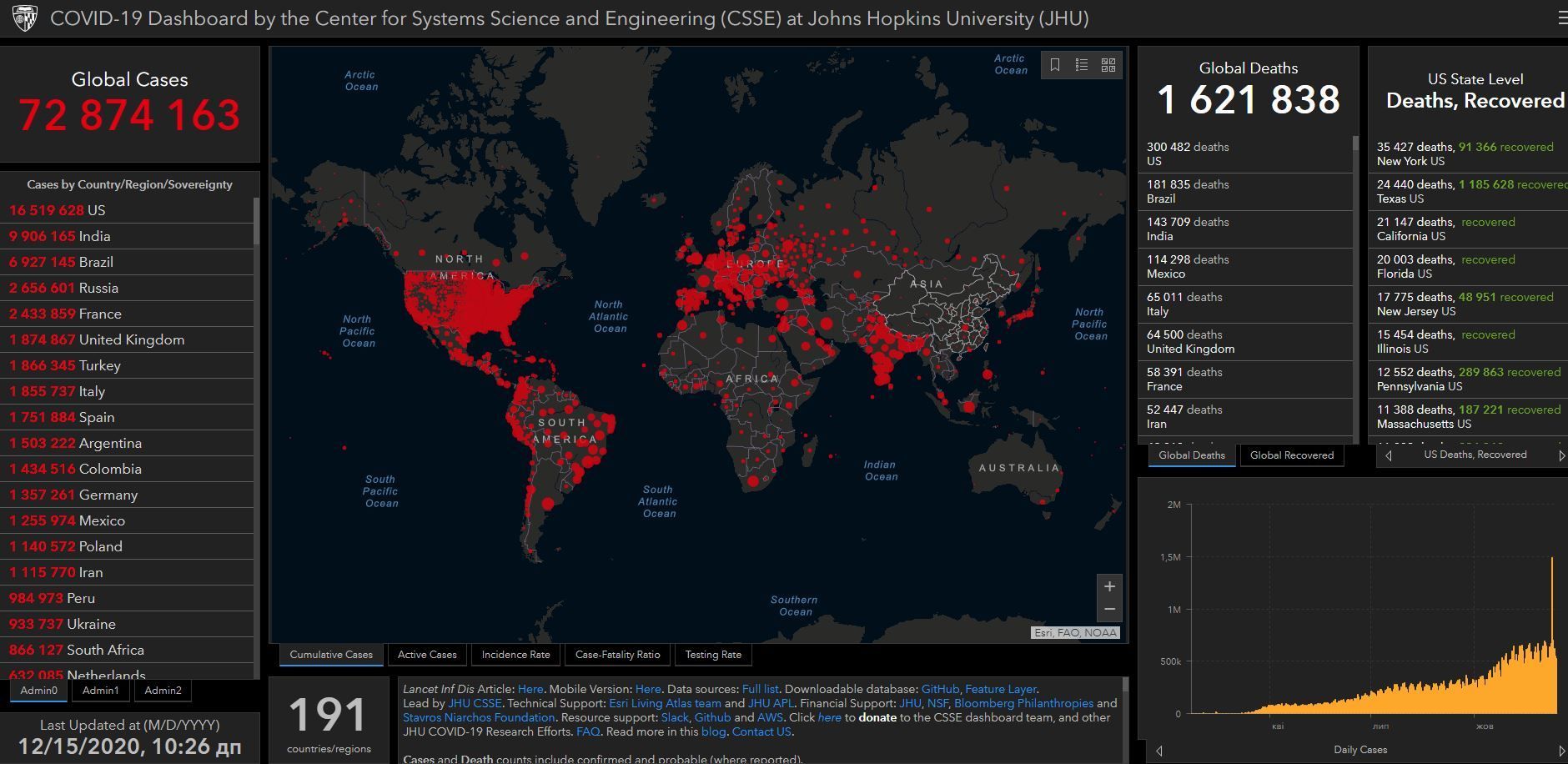Switch to Cumulative Cases tab
Image resolution: width=1568 pixels, height=764 pixels.
(331, 655)
